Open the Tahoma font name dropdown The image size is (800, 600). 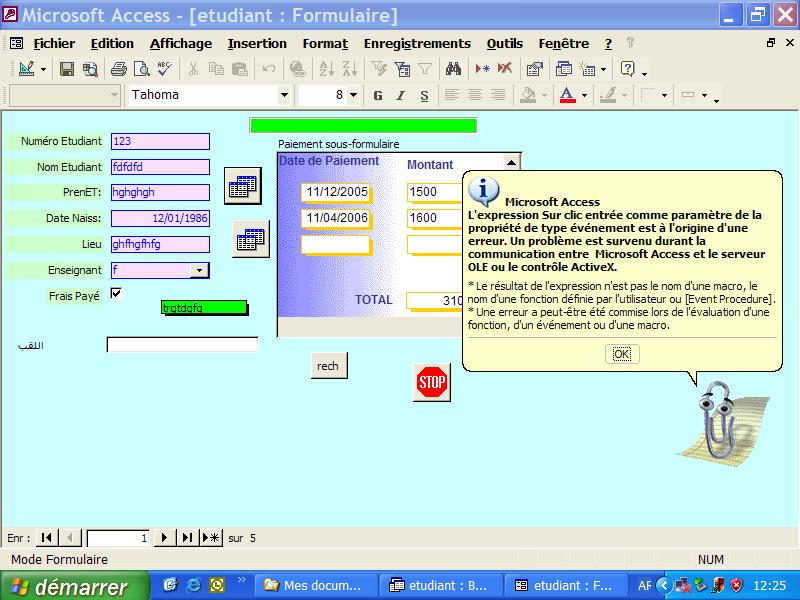click(284, 95)
